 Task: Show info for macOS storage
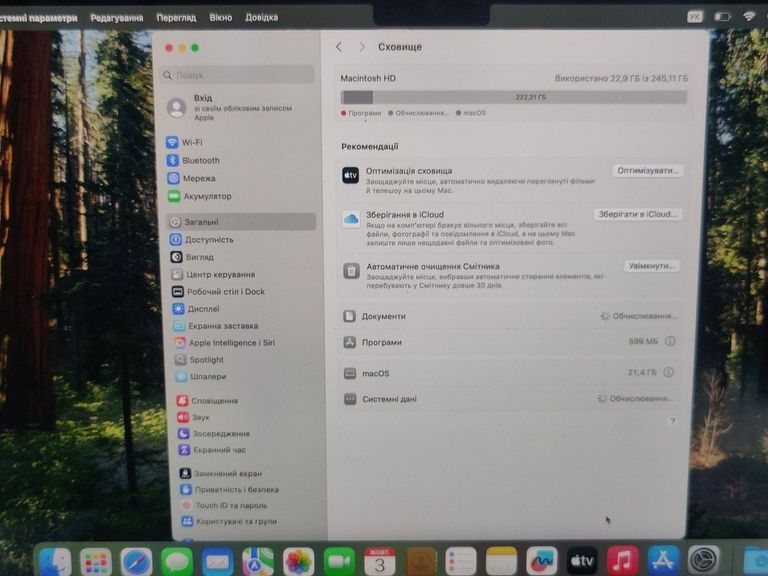[x=668, y=373]
